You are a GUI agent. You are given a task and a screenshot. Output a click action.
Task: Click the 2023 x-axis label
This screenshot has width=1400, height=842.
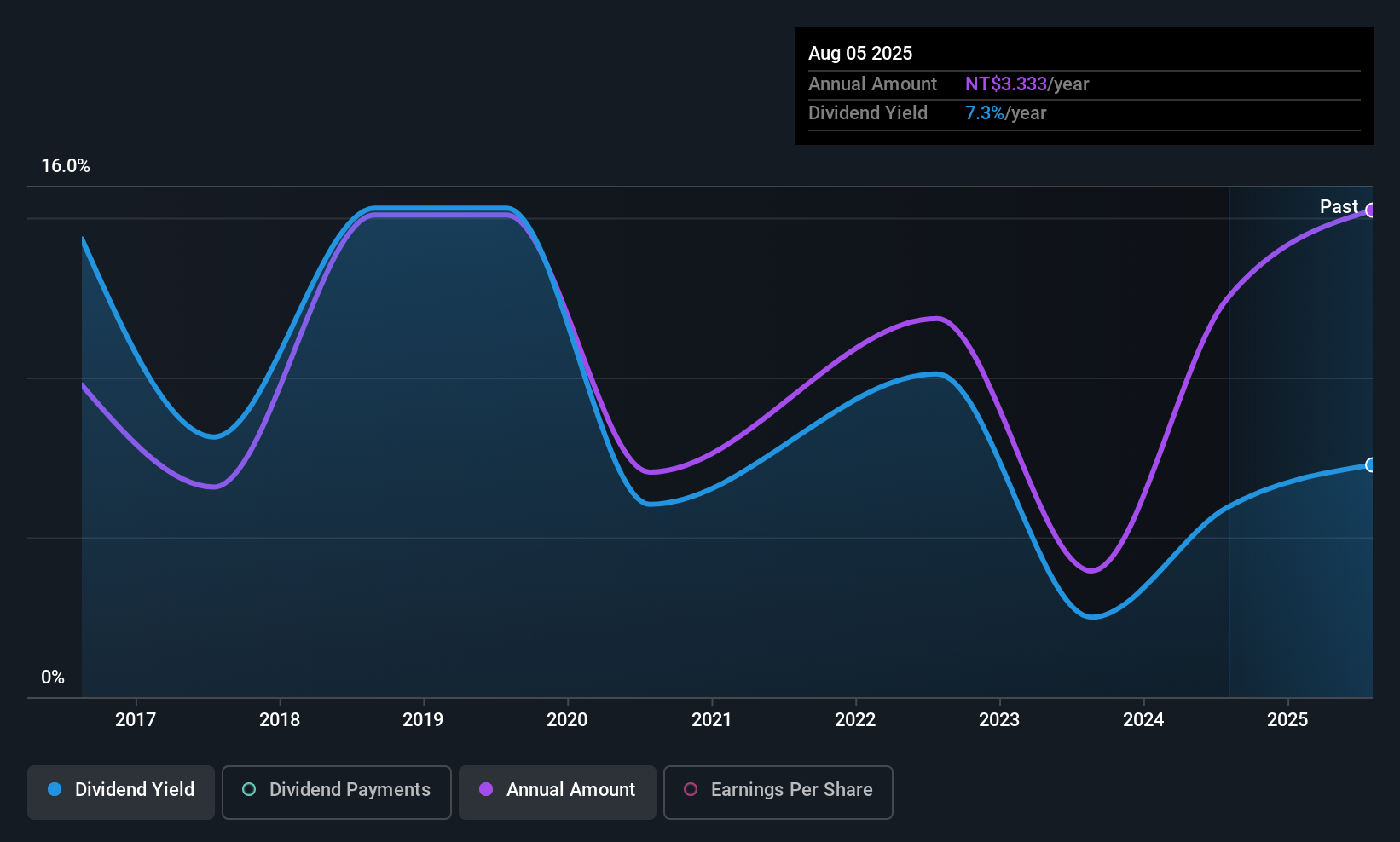[x=999, y=720]
